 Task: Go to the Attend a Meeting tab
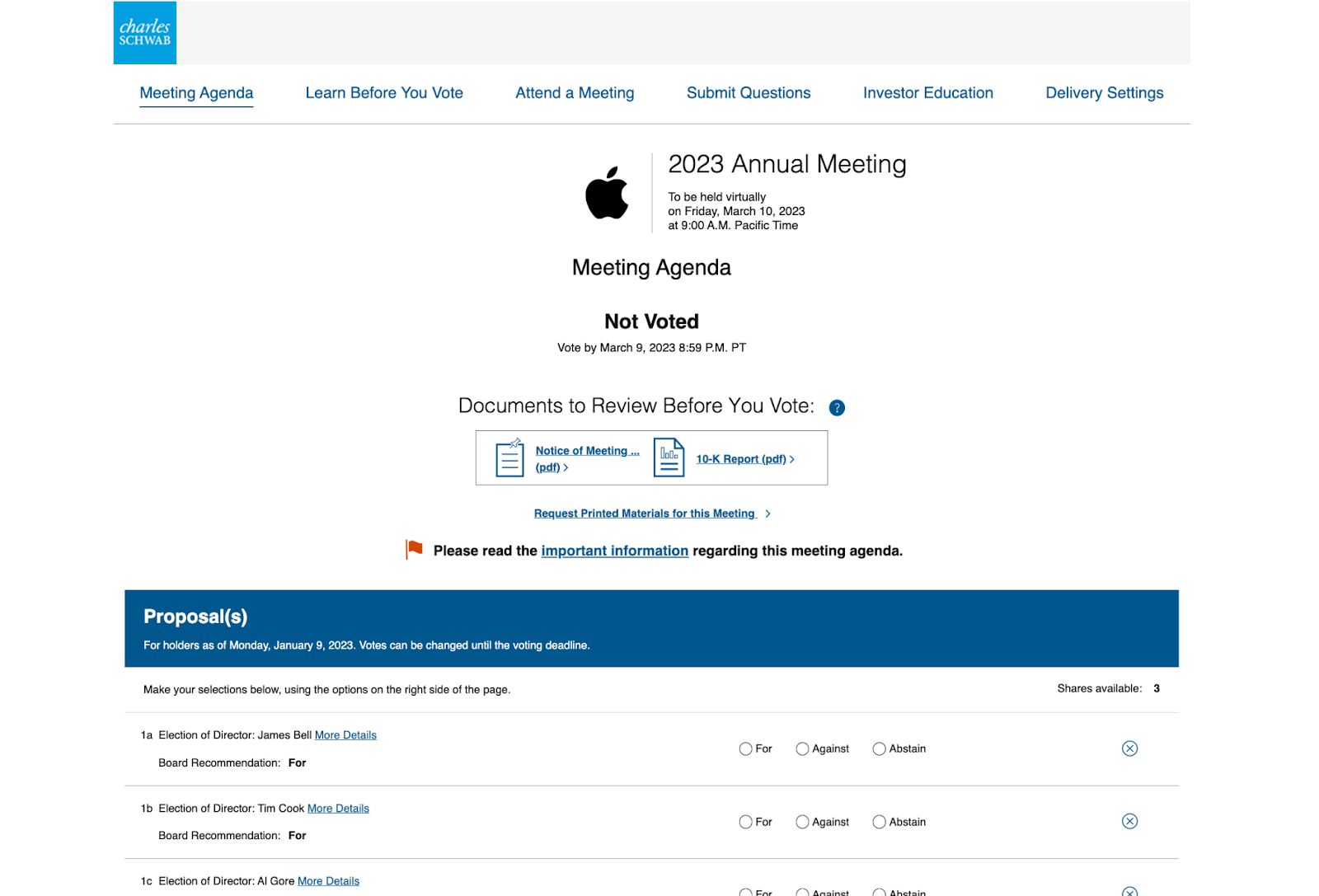click(575, 93)
